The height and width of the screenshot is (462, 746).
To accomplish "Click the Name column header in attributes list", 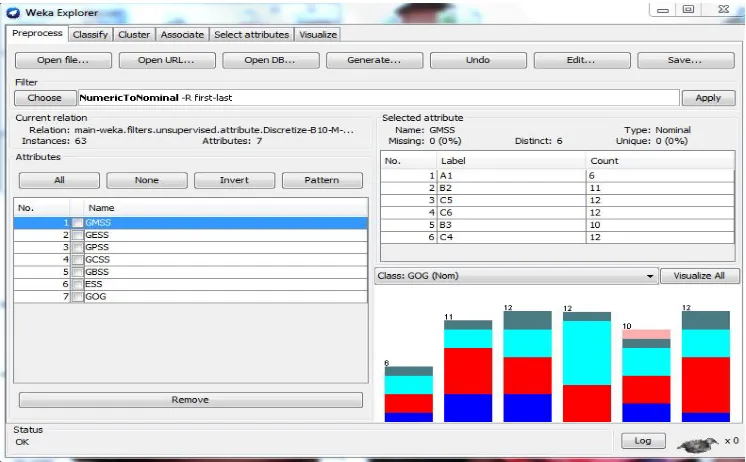I will [x=226, y=208].
